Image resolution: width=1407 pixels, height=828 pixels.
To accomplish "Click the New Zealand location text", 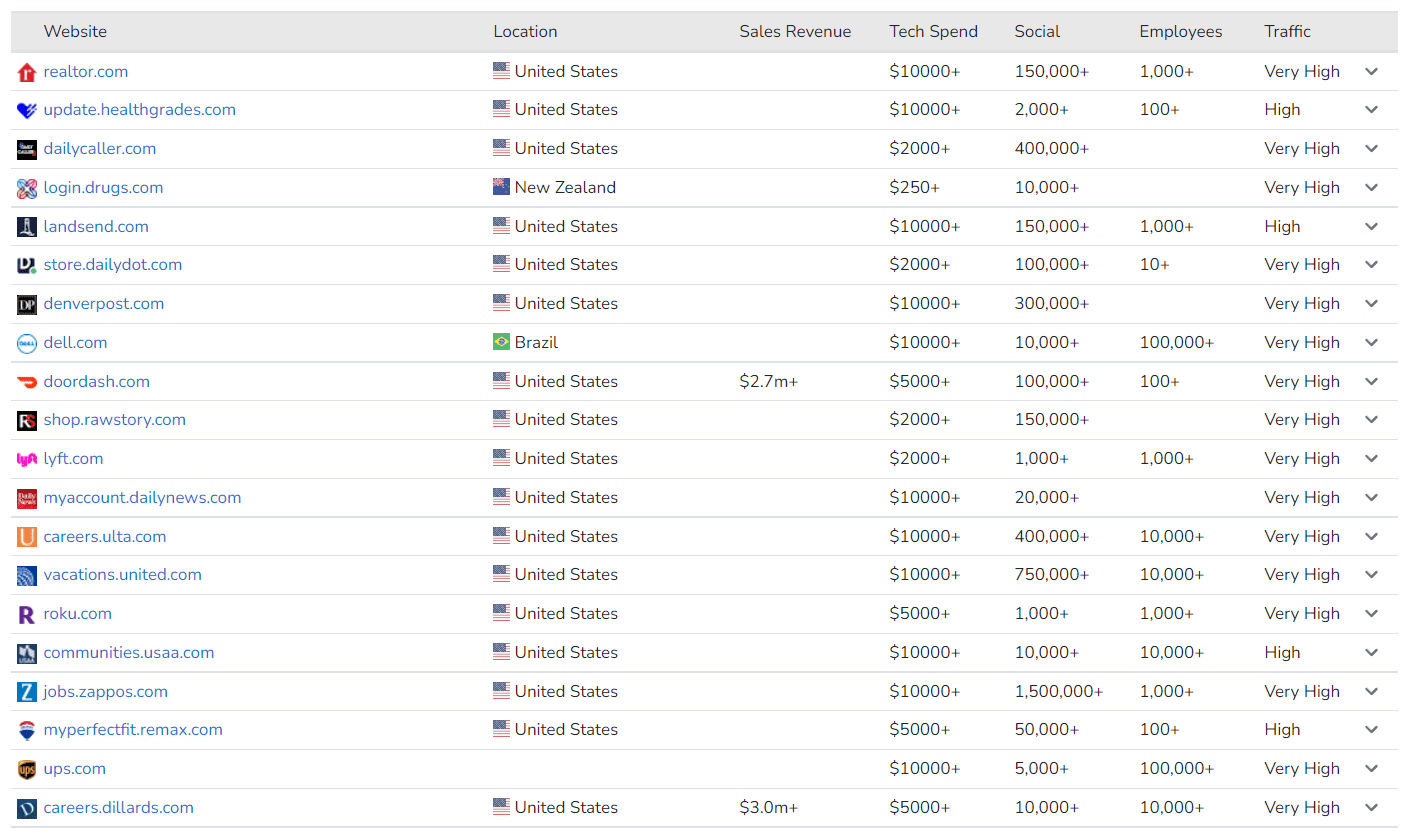I will coord(565,188).
